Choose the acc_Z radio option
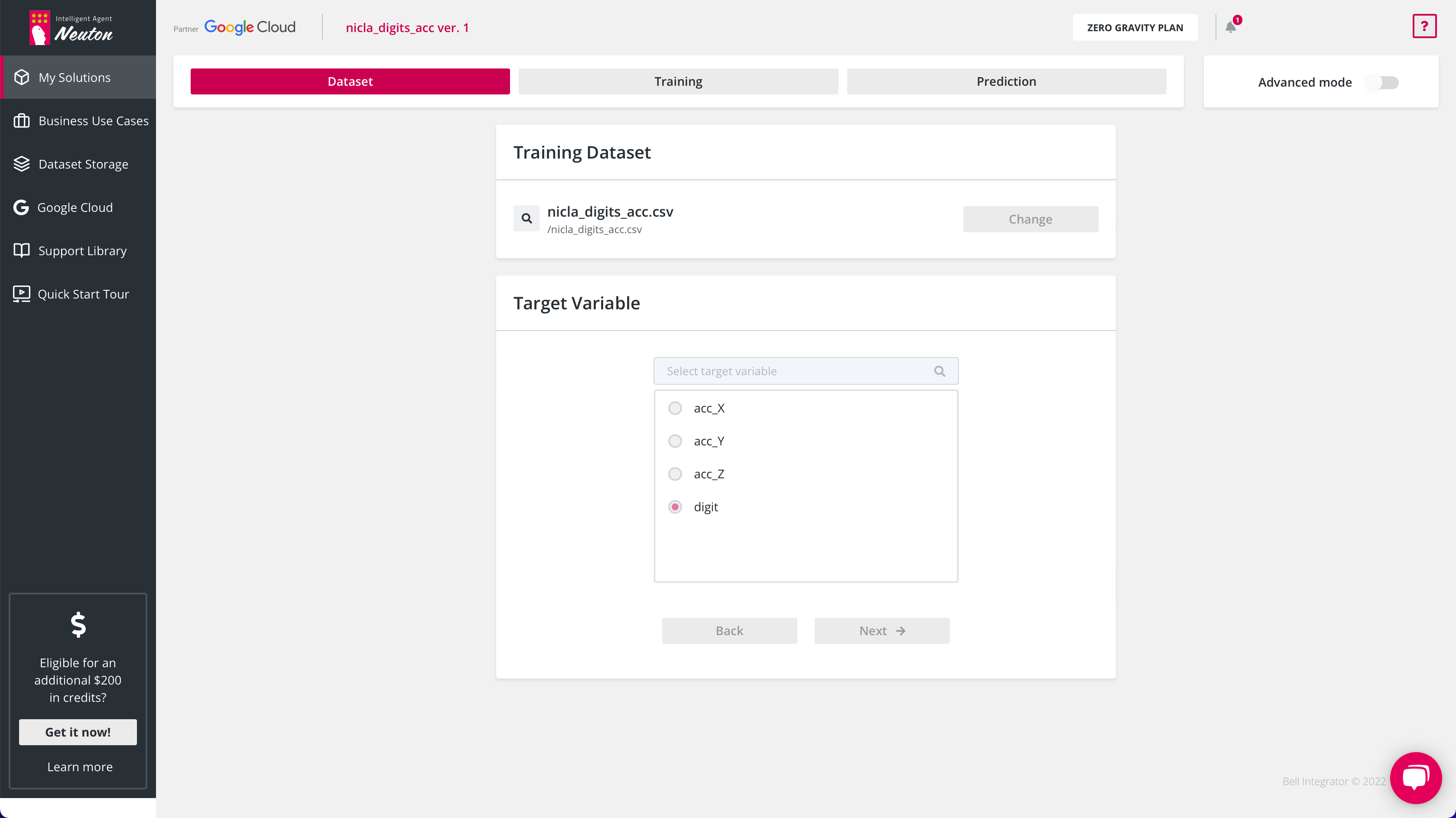Image resolution: width=1456 pixels, height=818 pixels. point(675,474)
